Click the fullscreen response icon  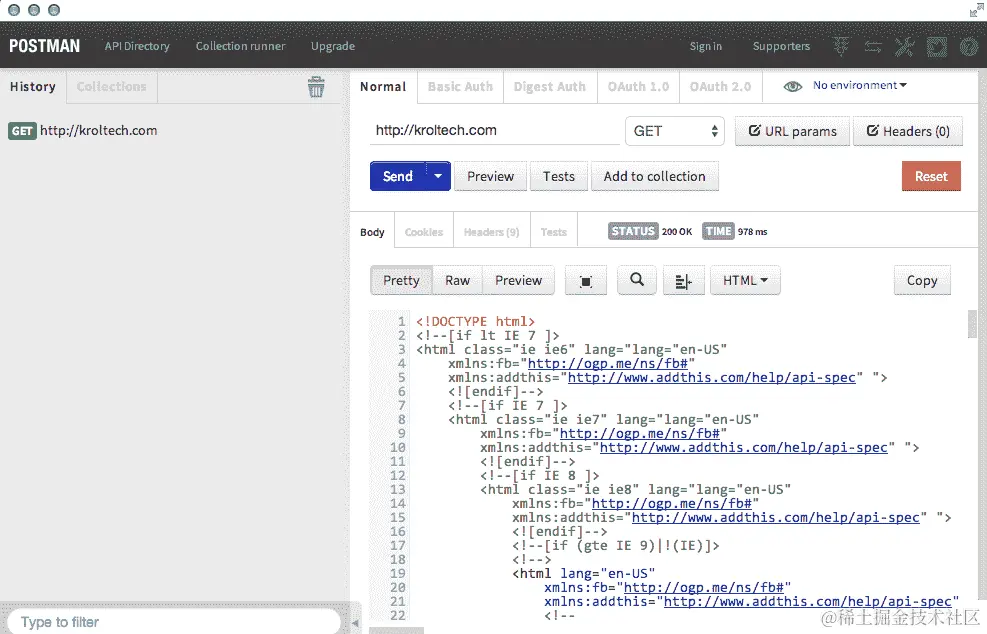[x=585, y=281]
